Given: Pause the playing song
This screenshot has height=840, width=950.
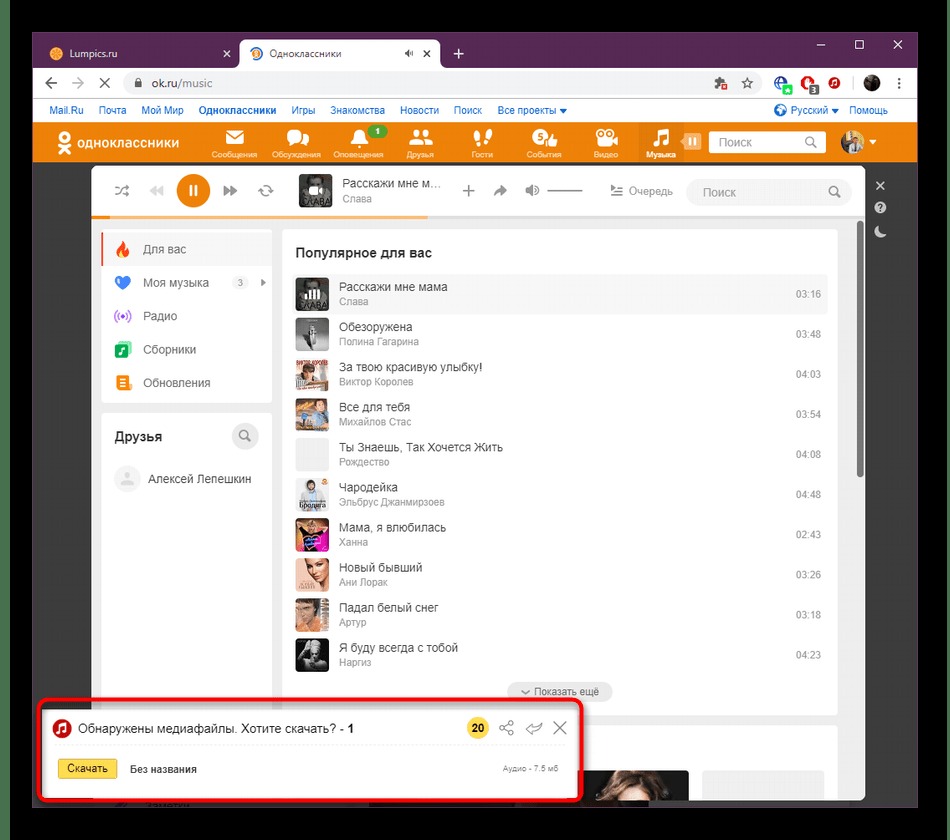Looking at the screenshot, I should pos(193,191).
